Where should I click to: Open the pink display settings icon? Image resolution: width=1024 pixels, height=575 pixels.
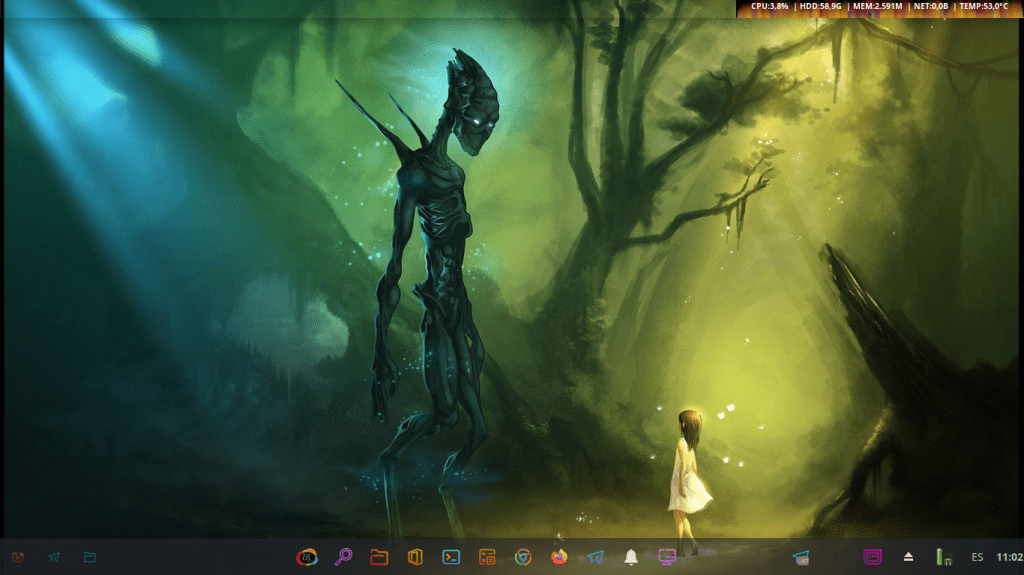667,557
